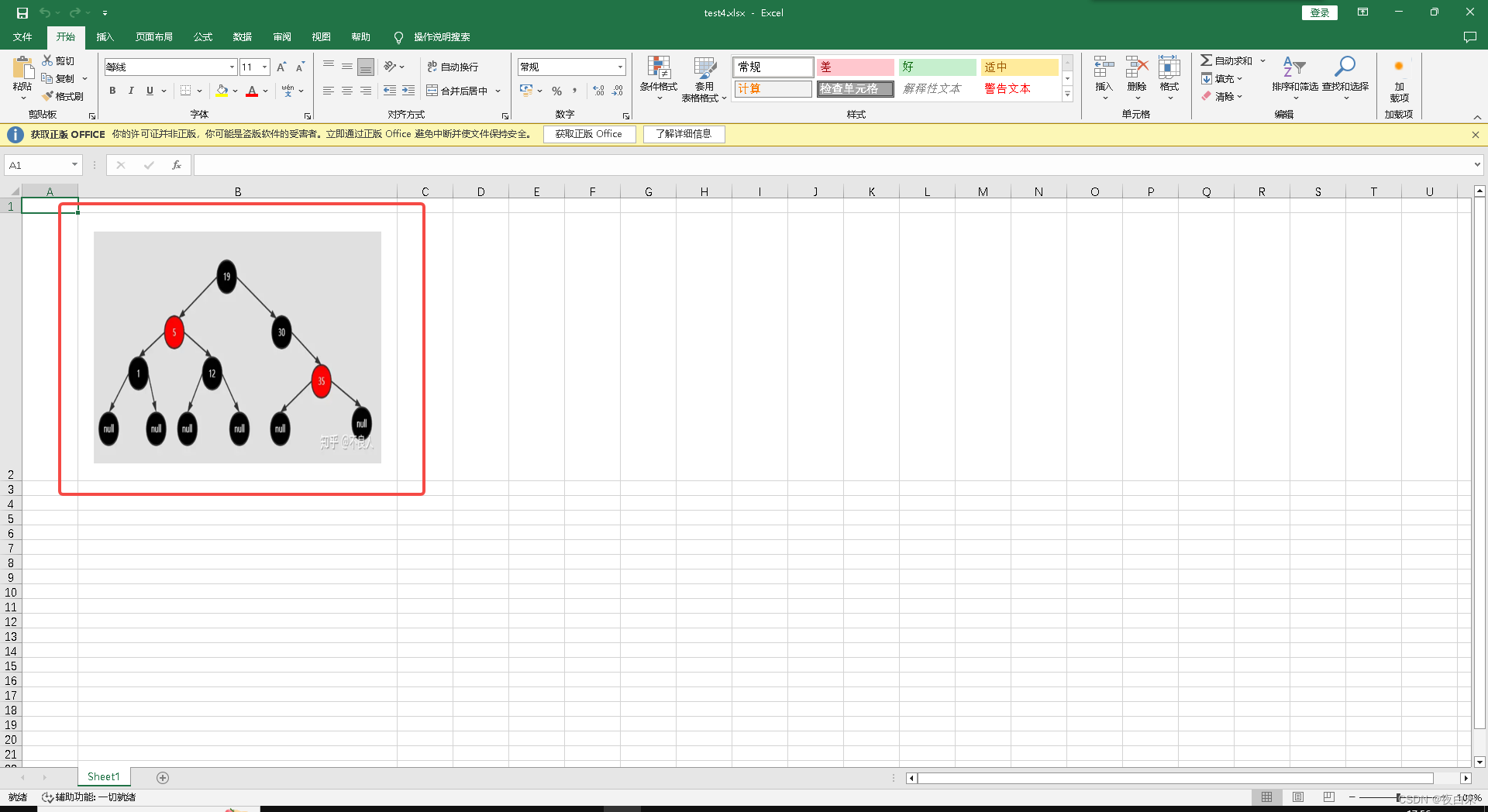Open the File (文件) tab
Screen dimensions: 1488x812
(x=22, y=37)
